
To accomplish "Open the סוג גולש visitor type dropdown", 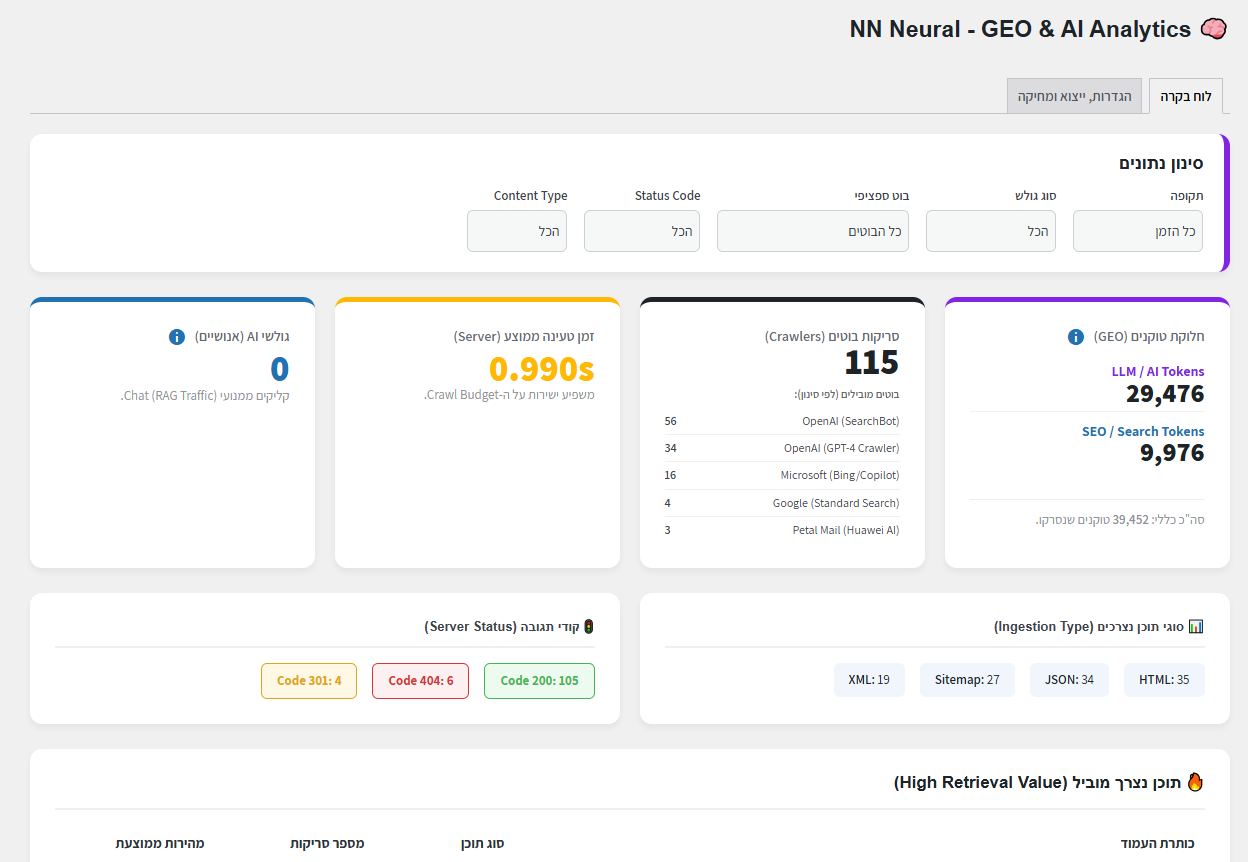I will [990, 231].
